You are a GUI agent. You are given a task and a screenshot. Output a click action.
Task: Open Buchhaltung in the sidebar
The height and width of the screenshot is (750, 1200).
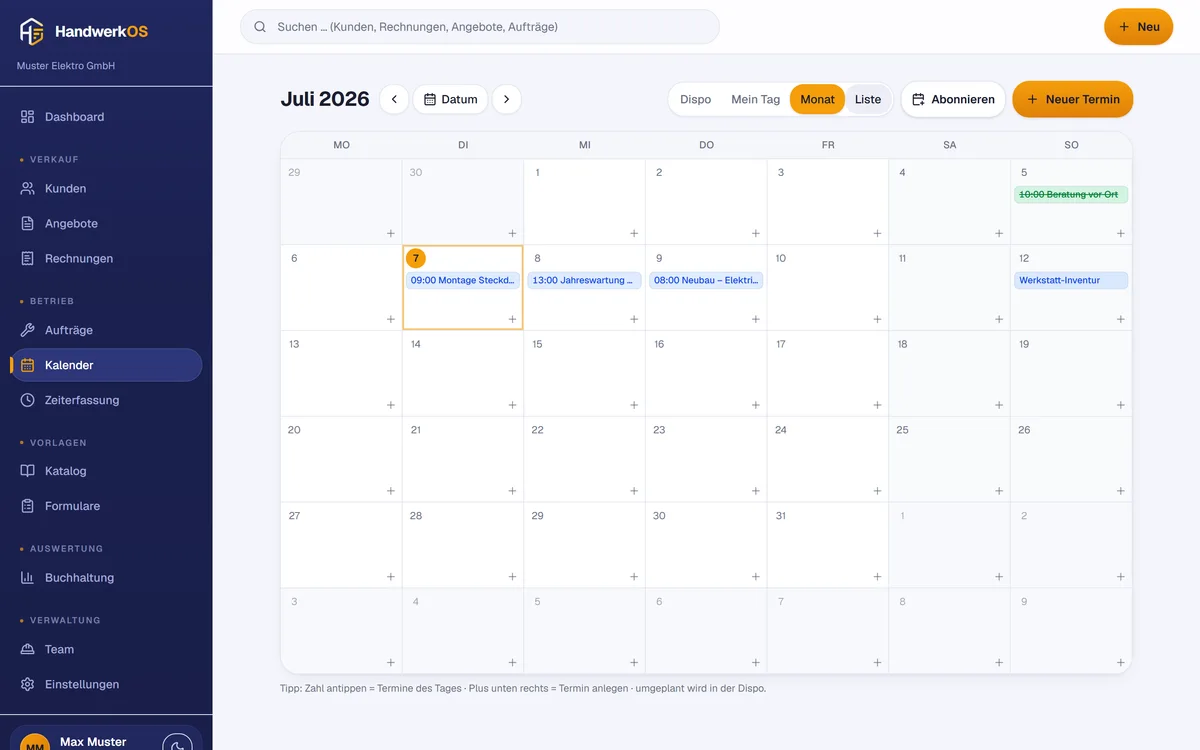tap(106, 577)
